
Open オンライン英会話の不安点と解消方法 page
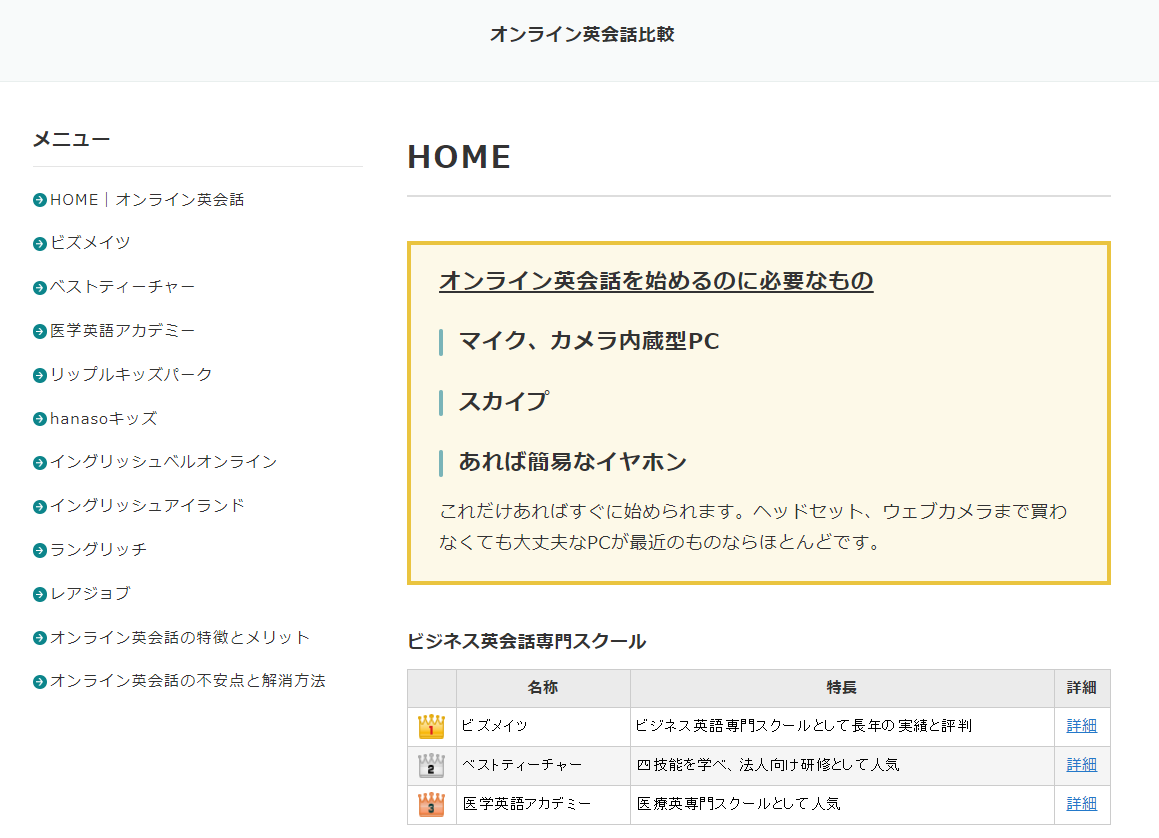click(188, 681)
